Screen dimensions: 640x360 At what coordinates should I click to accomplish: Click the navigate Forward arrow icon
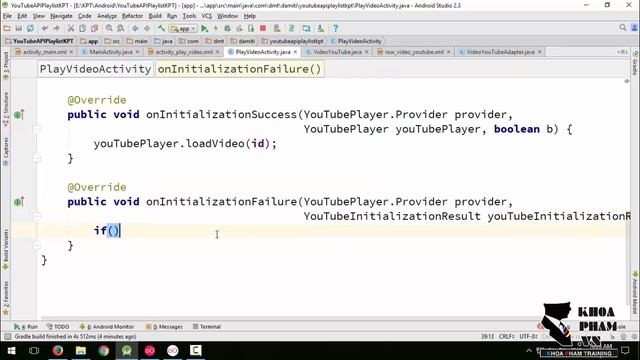click(x=147, y=28)
